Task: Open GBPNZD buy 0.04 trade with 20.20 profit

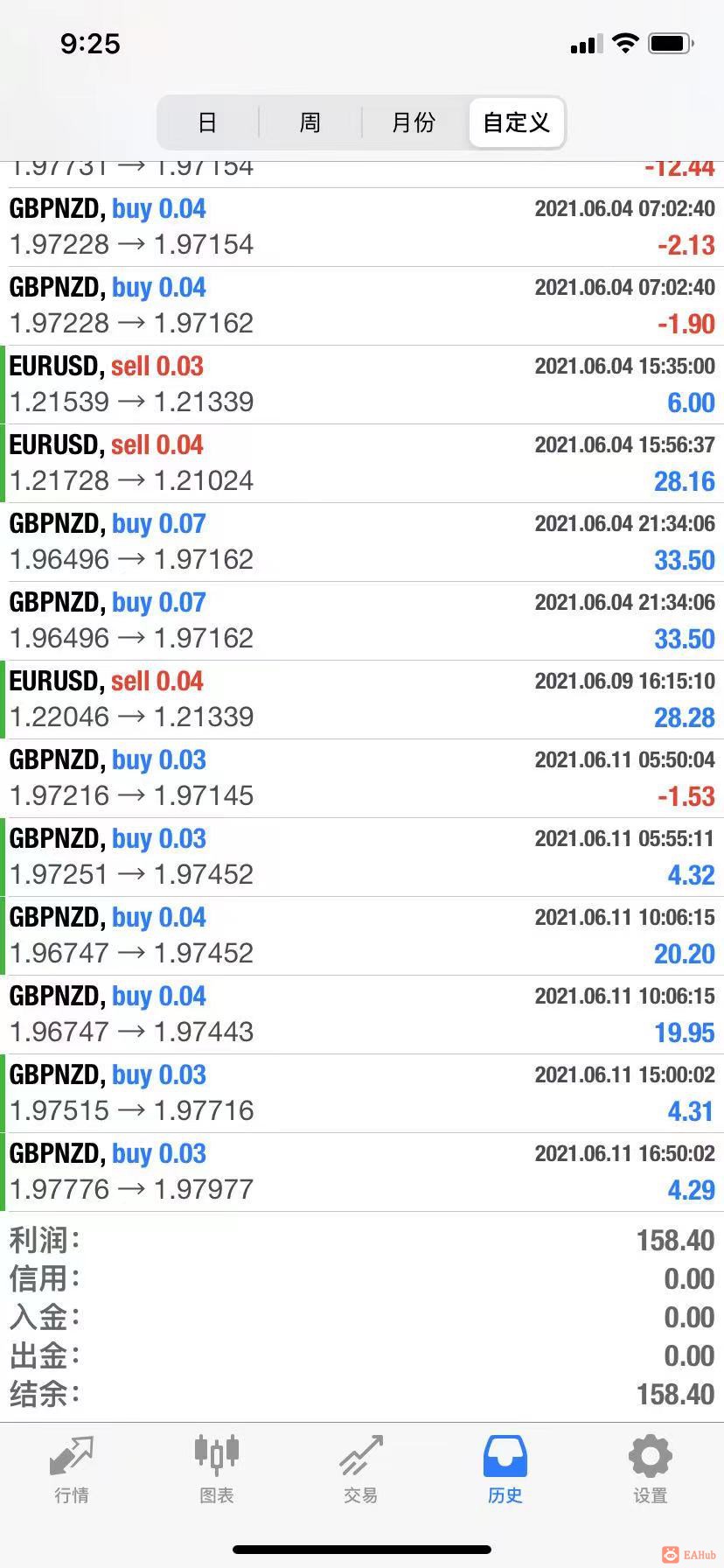Action: tap(362, 936)
